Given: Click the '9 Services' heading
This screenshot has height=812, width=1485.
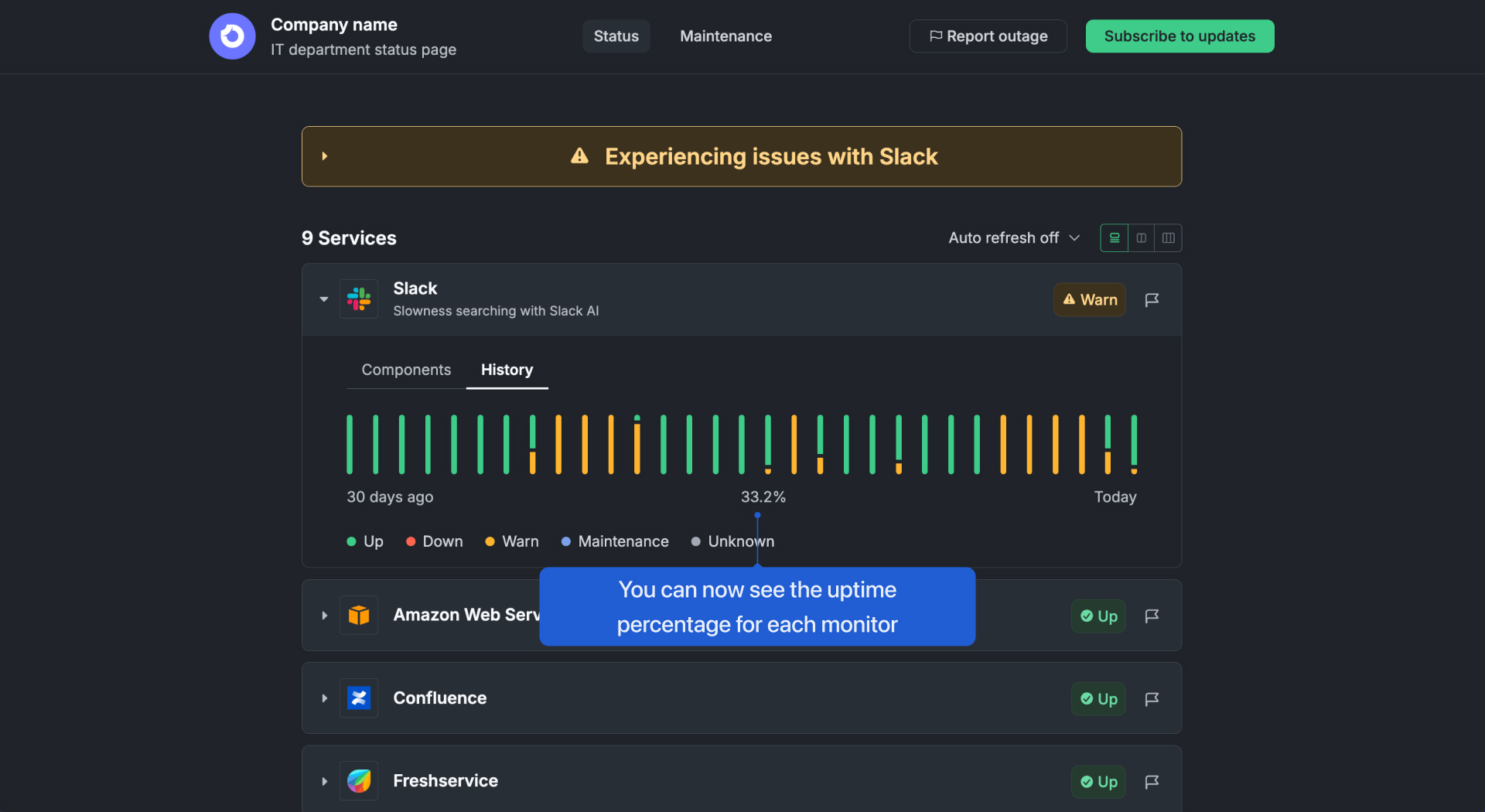Looking at the screenshot, I should coord(349,238).
